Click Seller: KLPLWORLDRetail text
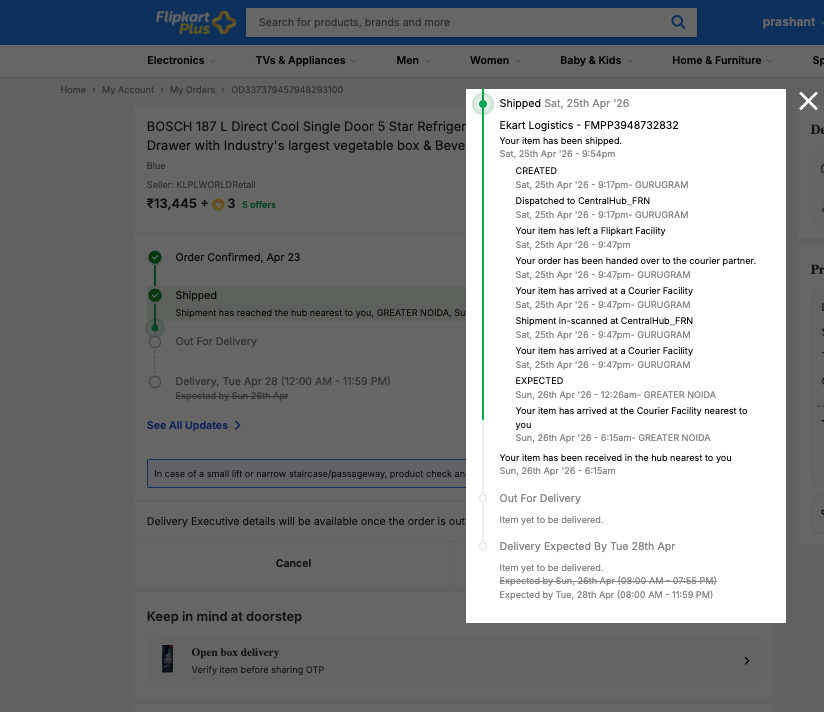This screenshot has height=712, width=824. 201,185
